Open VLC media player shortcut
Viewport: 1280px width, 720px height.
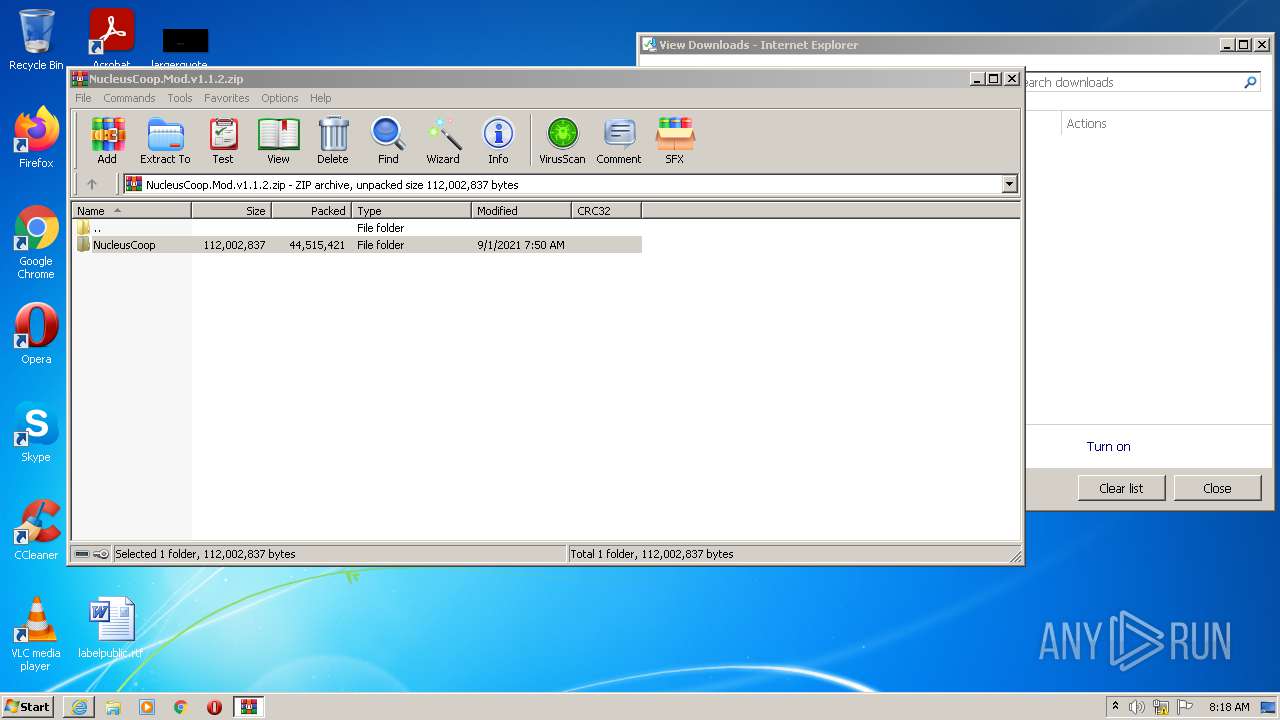pyautogui.click(x=36, y=634)
